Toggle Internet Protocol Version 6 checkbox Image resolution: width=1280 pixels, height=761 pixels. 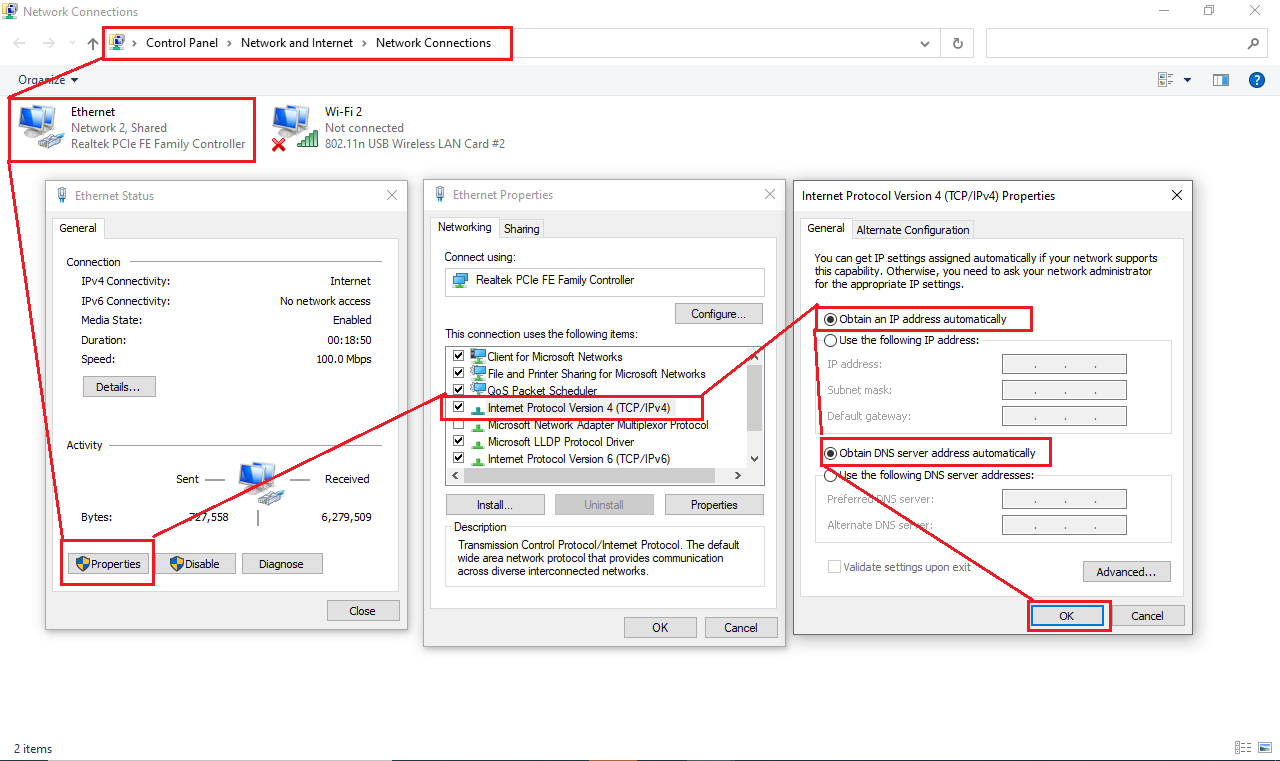[x=459, y=458]
